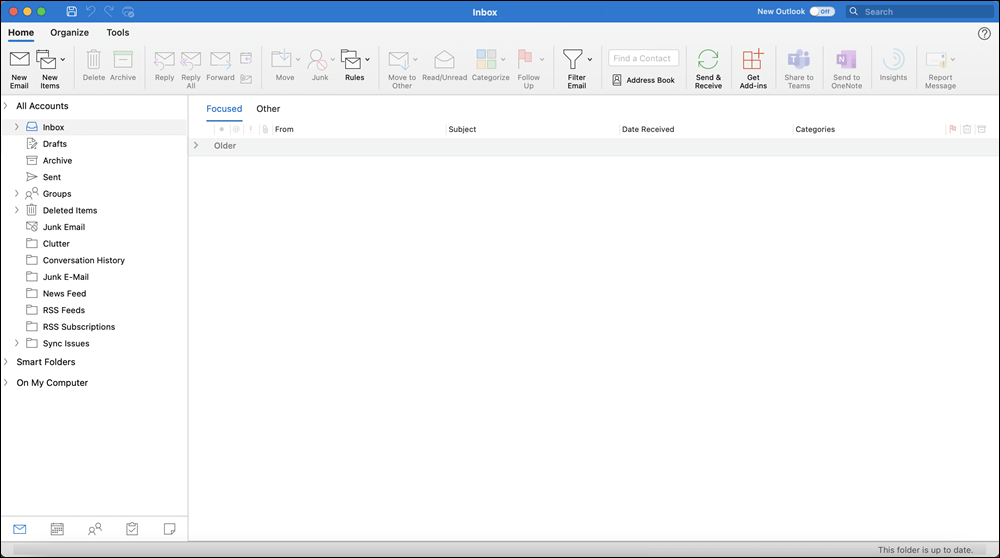Click the Send & Receive icon
Screen dimensions: 1000x558
point(708,61)
